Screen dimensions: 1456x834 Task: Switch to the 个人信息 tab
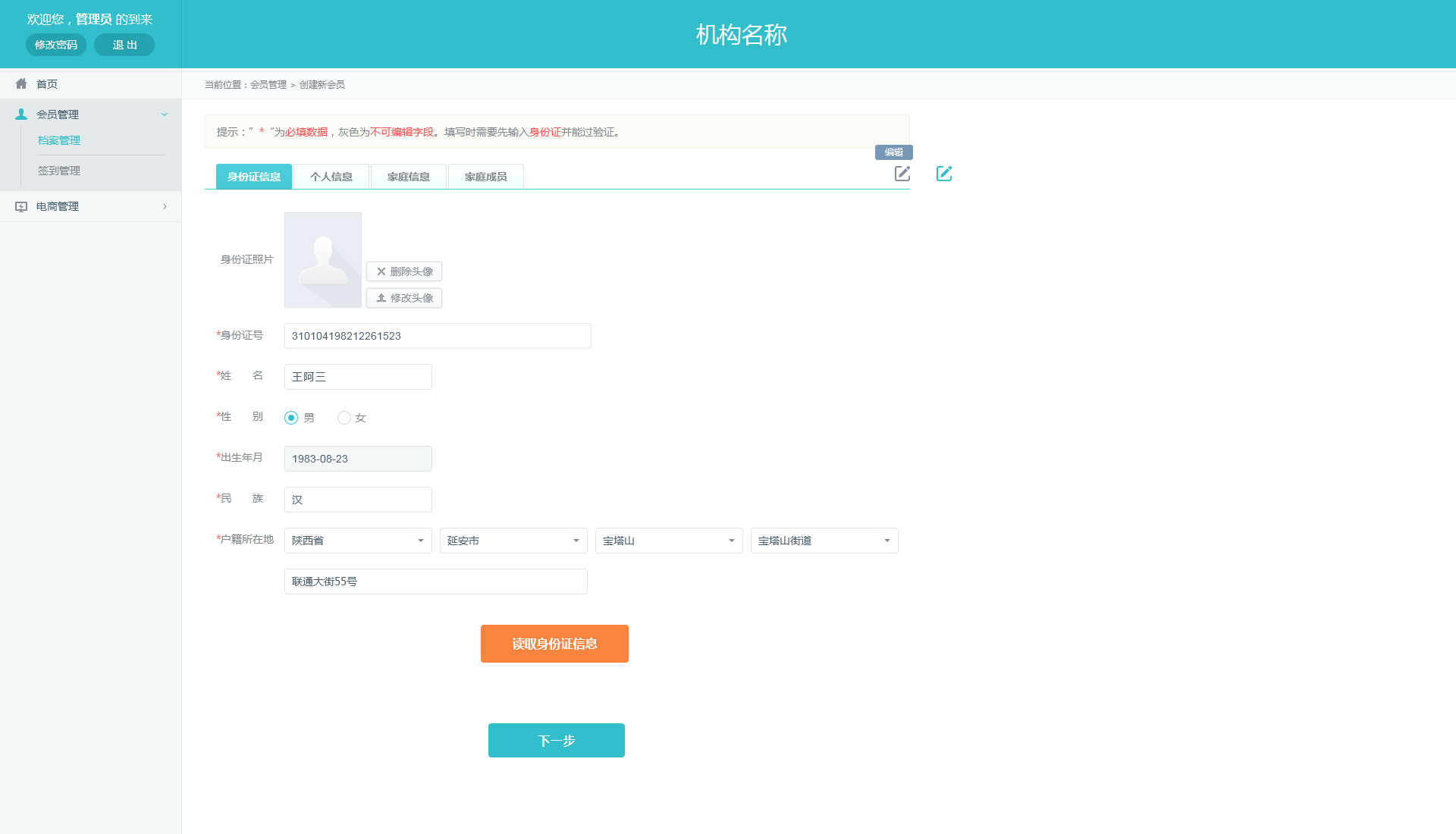pos(331,177)
